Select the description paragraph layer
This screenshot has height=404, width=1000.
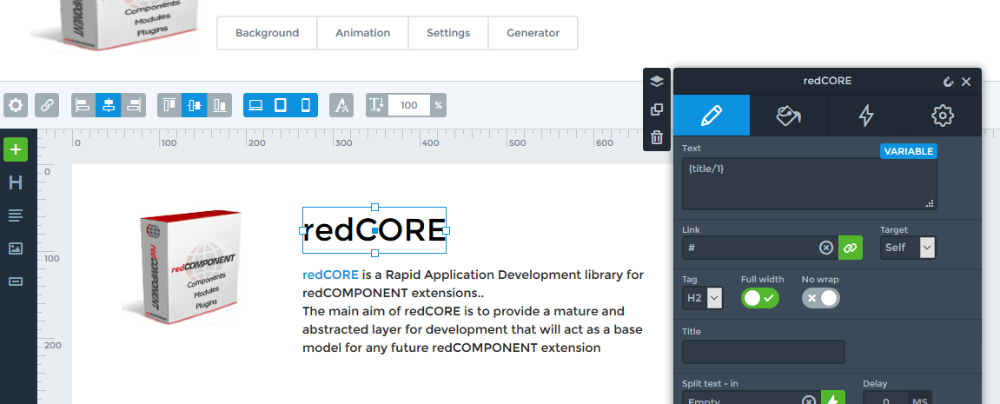pyautogui.click(x=473, y=311)
